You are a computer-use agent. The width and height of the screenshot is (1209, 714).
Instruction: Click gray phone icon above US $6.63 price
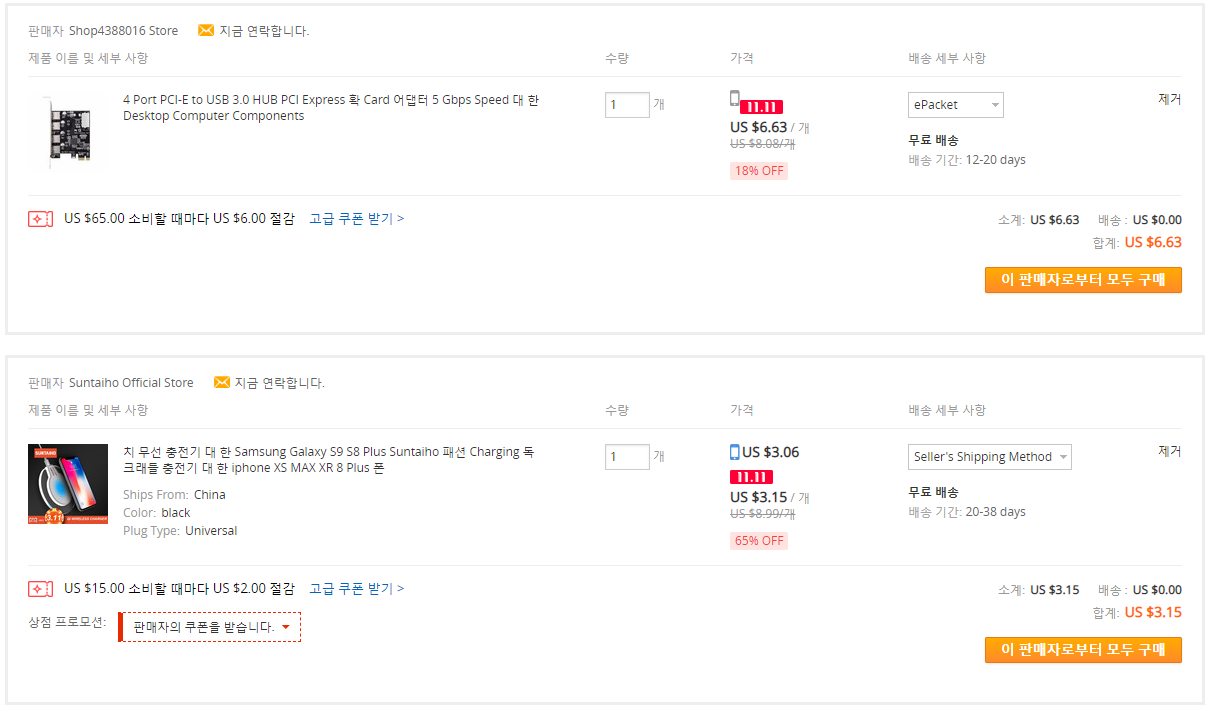(735, 99)
